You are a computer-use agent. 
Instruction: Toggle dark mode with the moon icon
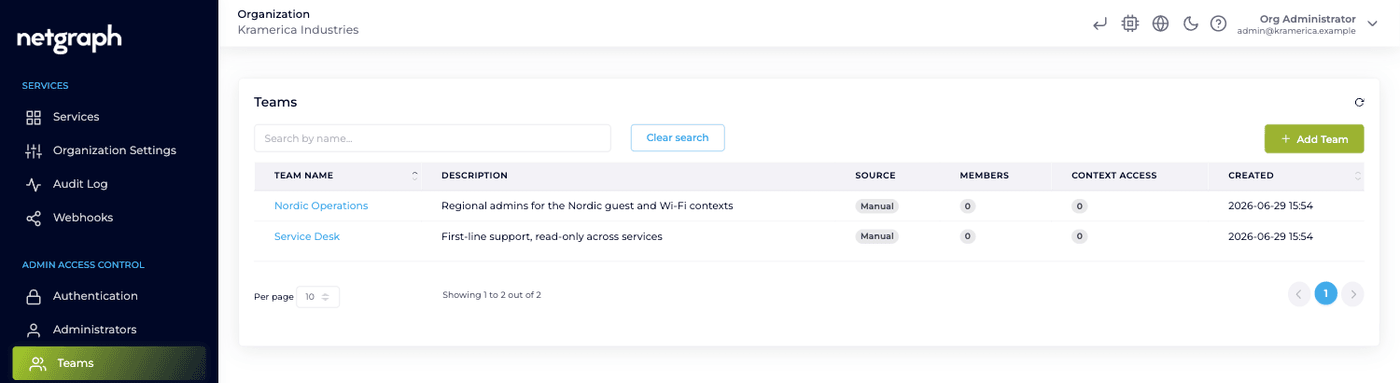[x=1190, y=24]
